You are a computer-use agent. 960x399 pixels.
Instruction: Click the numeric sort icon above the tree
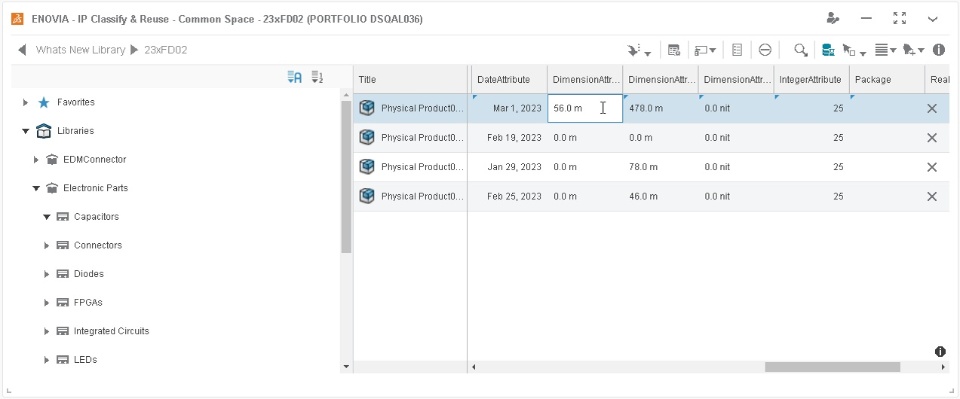pos(317,77)
